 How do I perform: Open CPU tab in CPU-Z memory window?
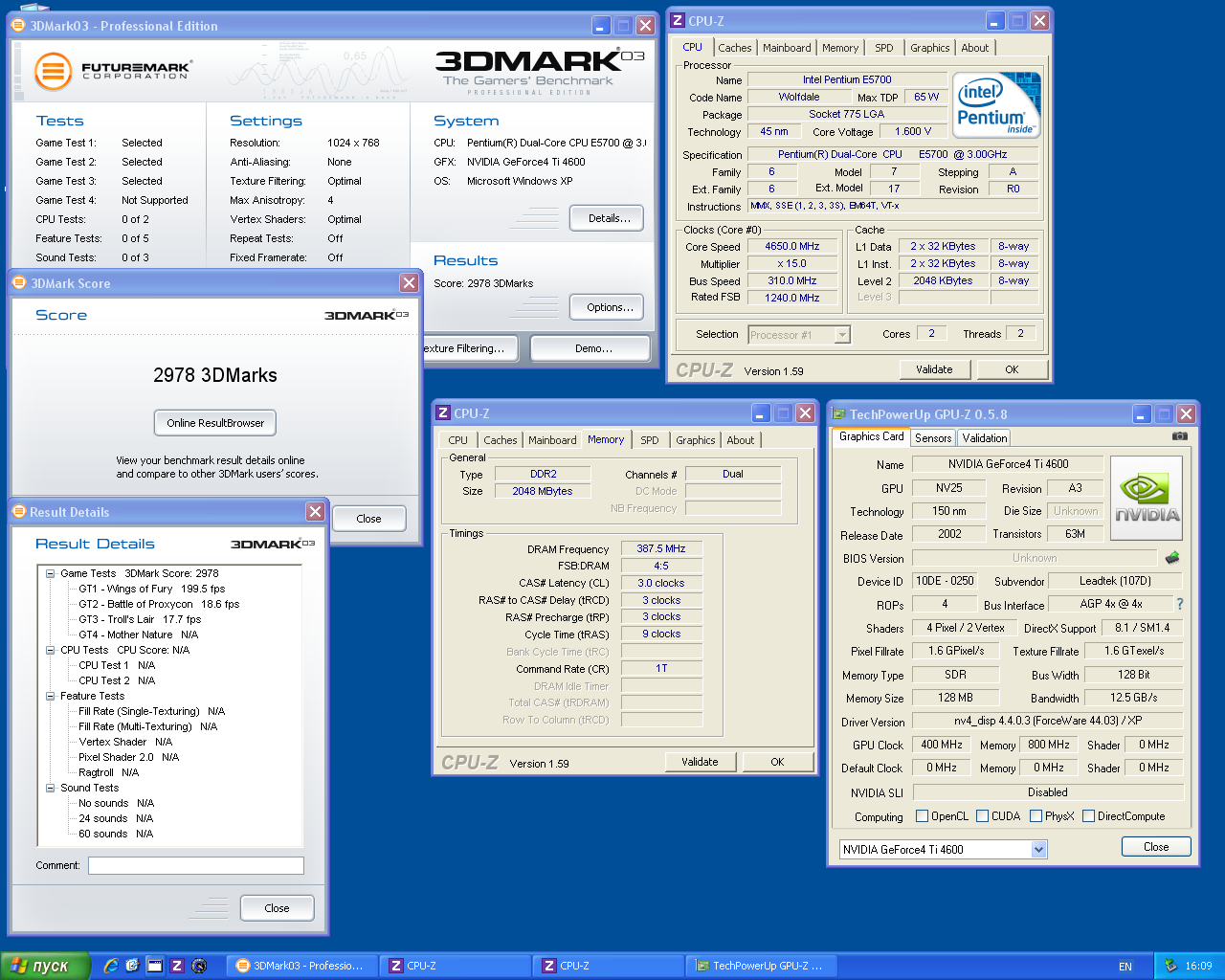click(458, 440)
